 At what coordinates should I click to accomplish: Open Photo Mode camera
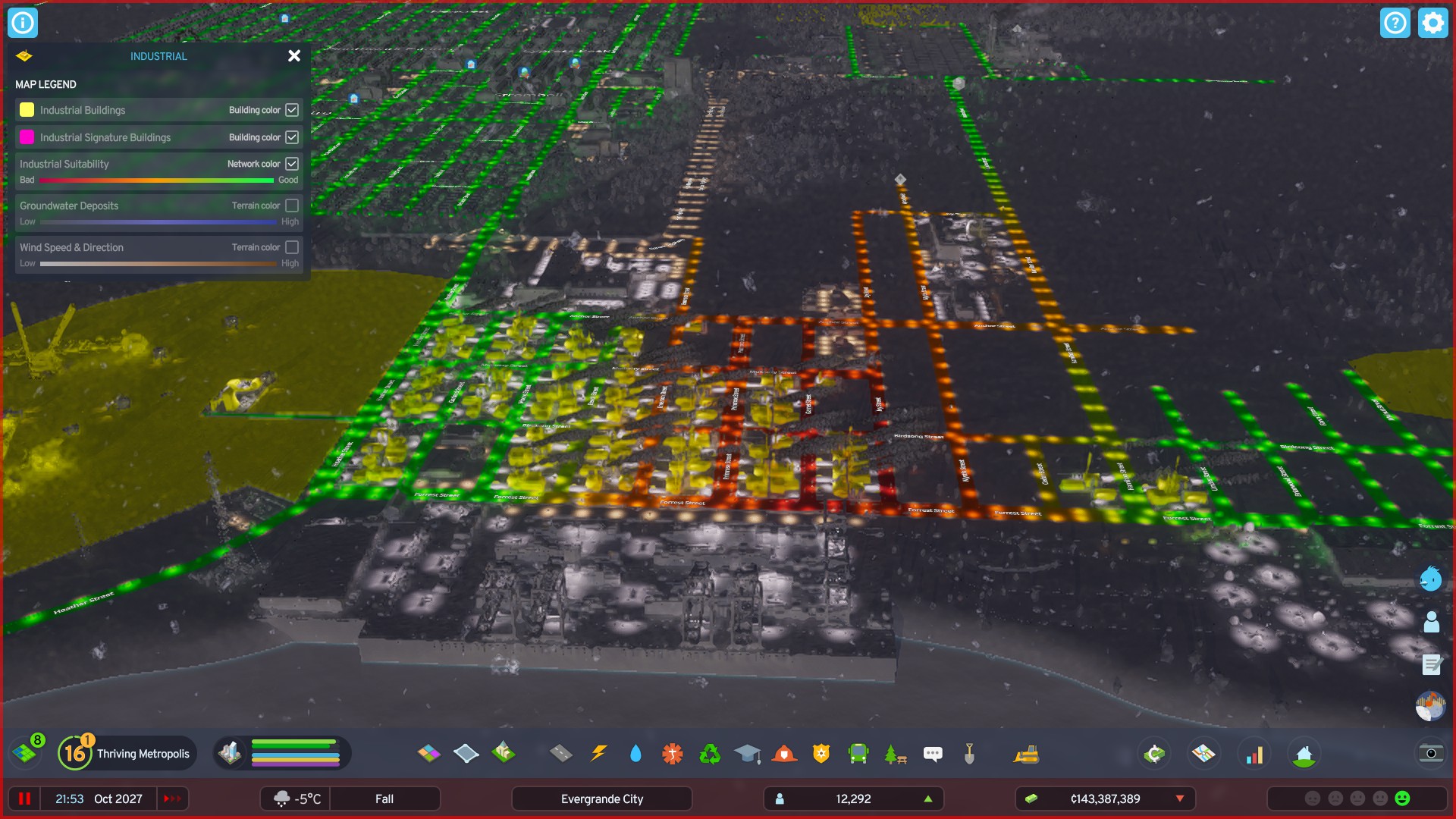coord(1431,753)
